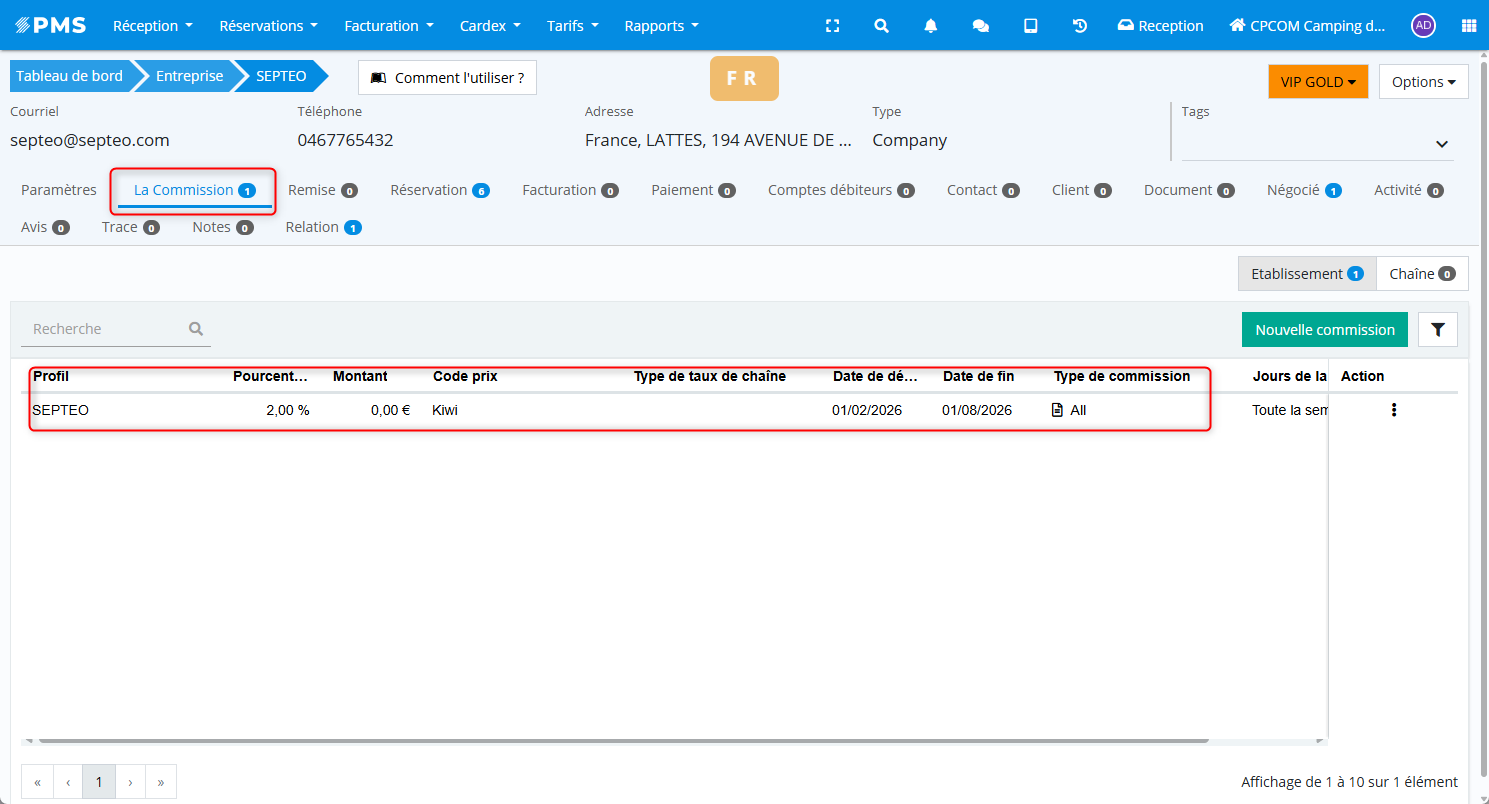Switch to Etablissement commissions view
This screenshot has height=804, width=1489.
pyautogui.click(x=1307, y=274)
